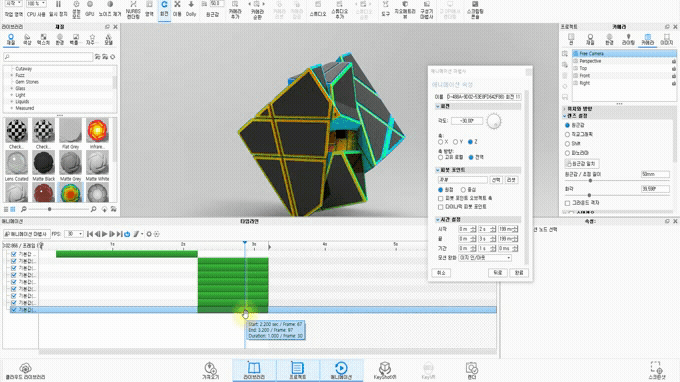
Task: Select the Pan camera tool
Action: tap(177, 9)
